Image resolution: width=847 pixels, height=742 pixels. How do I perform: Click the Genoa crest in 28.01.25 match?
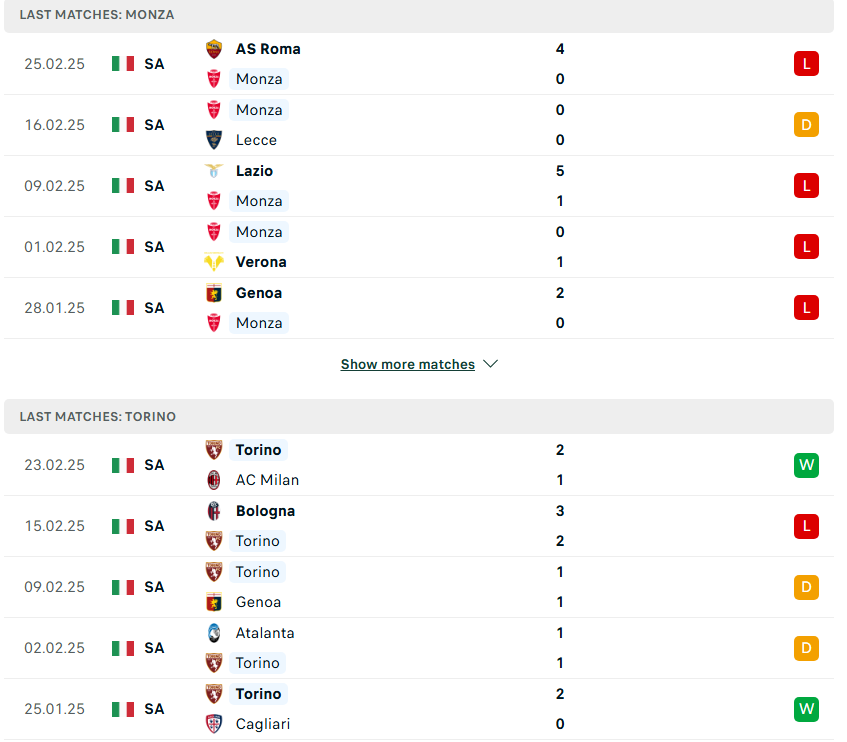pos(214,293)
